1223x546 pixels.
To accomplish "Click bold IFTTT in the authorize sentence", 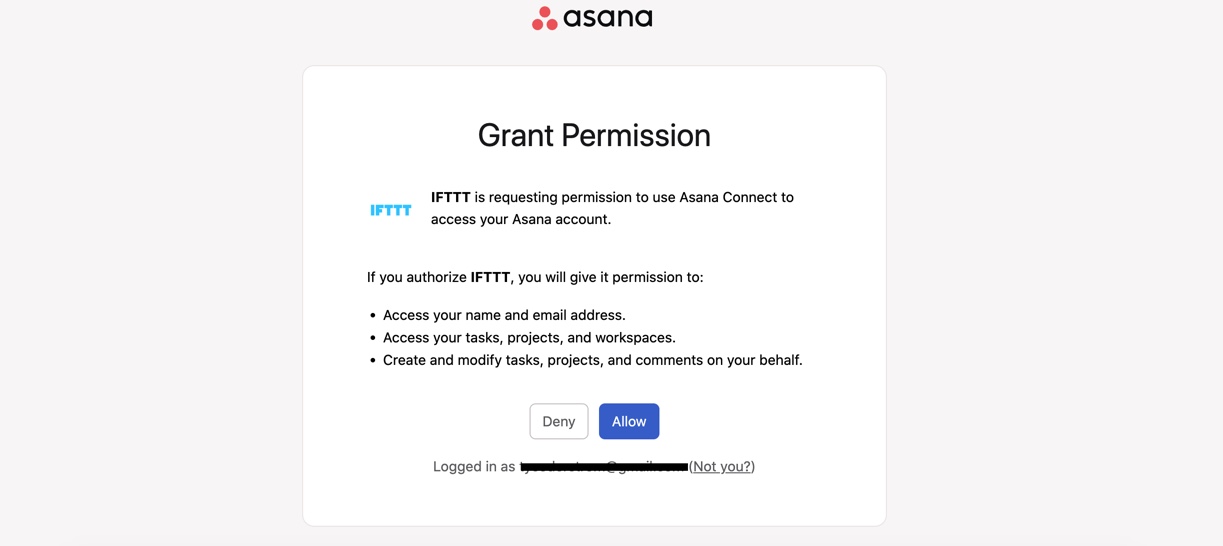I will pos(490,277).
